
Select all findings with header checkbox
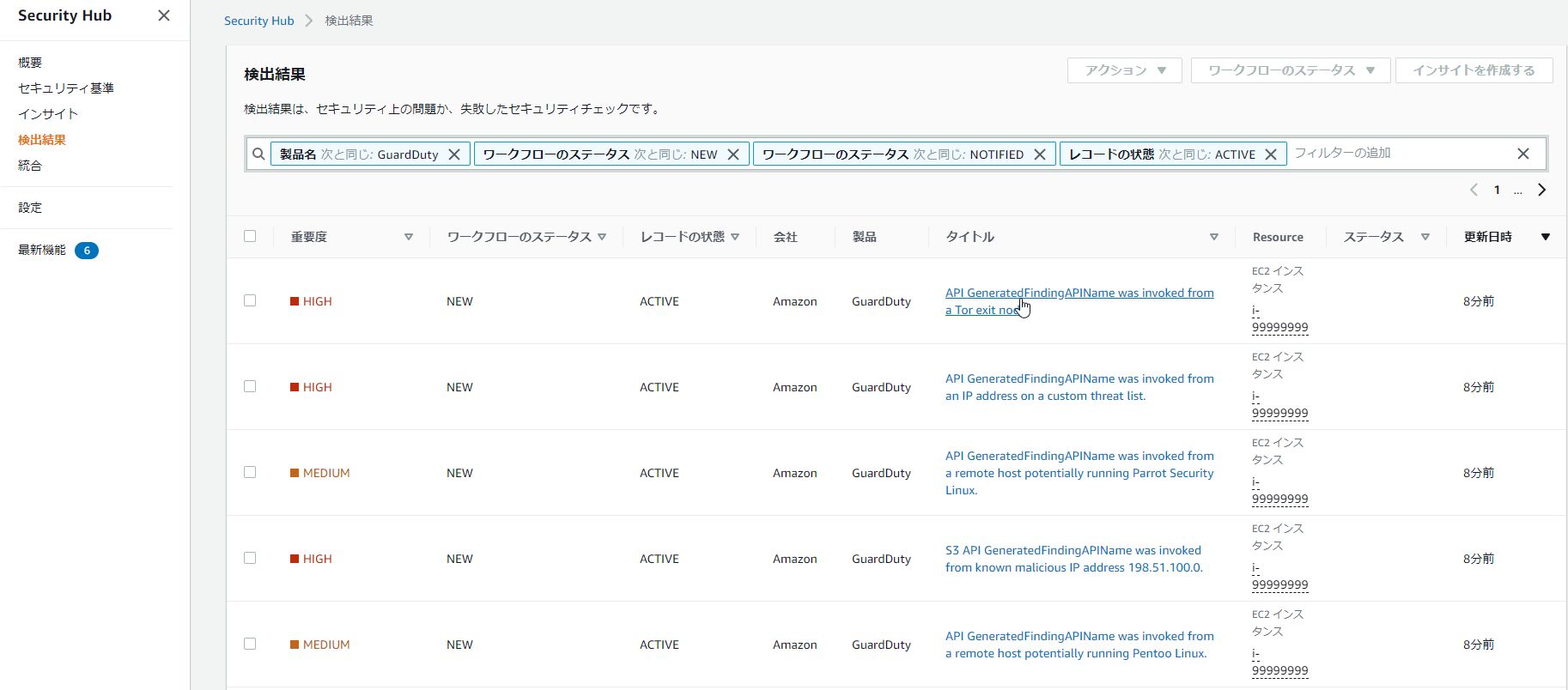[x=250, y=236]
